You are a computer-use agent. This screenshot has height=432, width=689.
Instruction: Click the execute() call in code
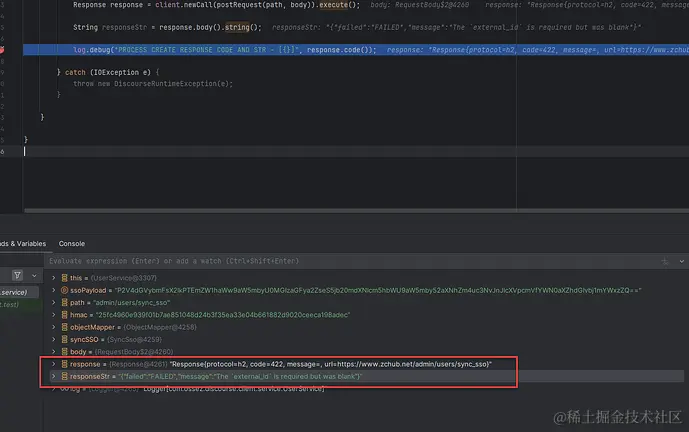click(339, 5)
